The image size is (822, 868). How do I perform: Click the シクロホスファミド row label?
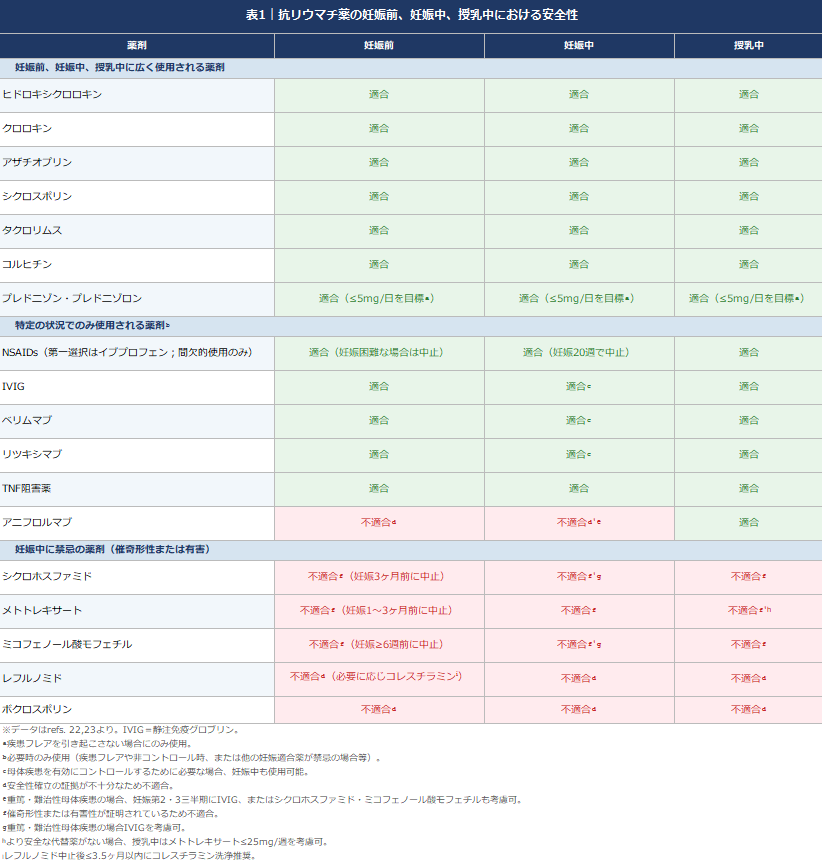[47, 577]
